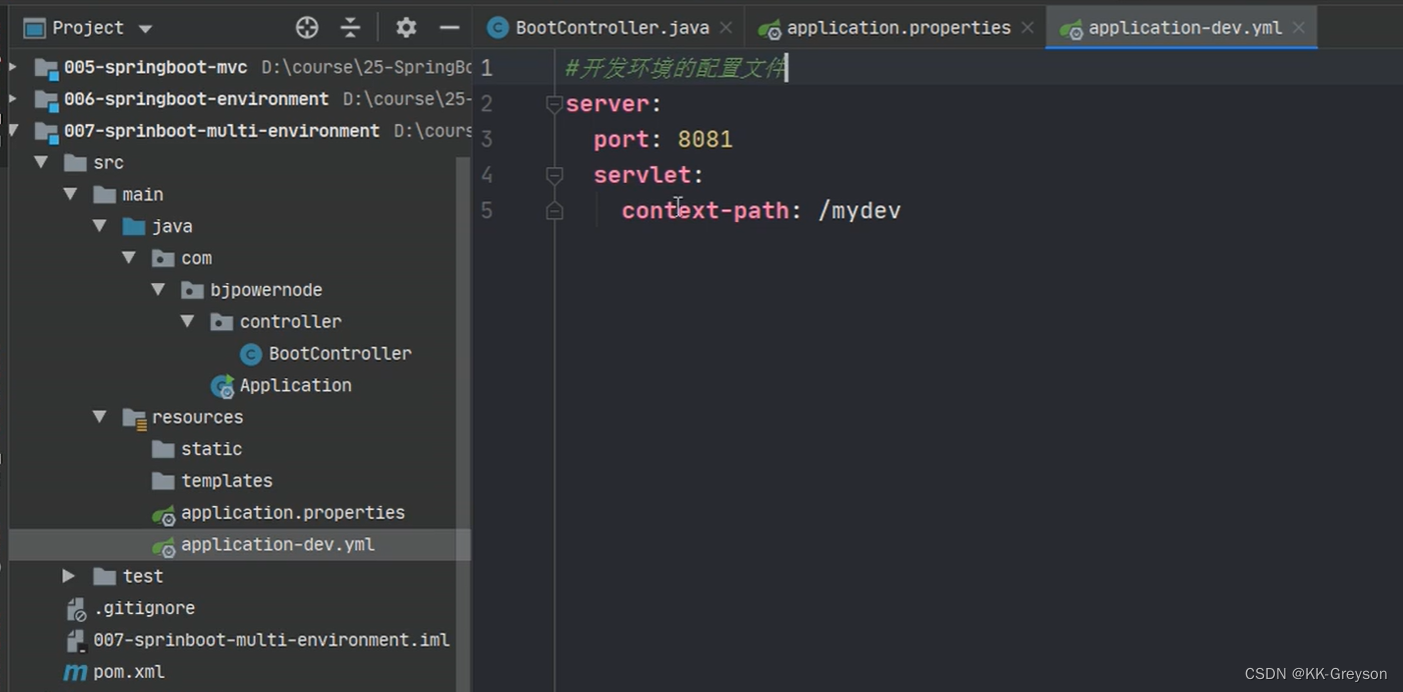Collapse the src folder arrow

[41, 162]
